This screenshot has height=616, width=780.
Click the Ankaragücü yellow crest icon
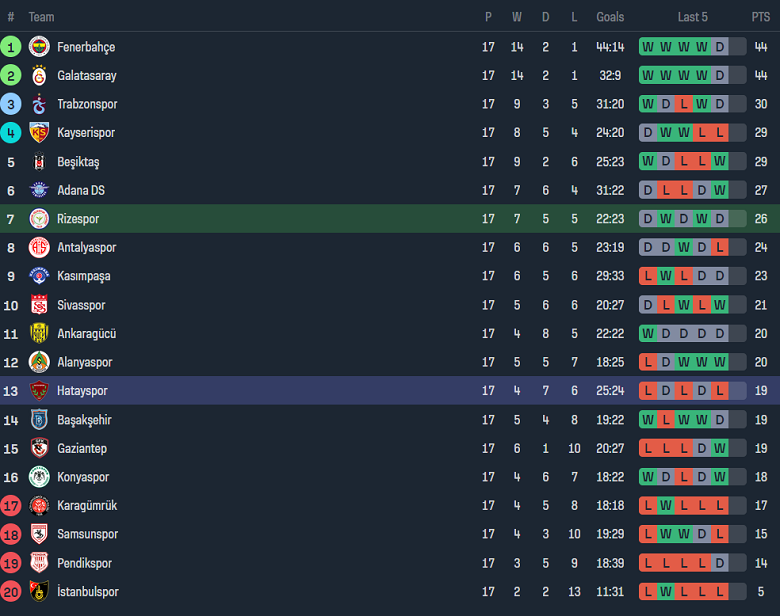(39, 334)
